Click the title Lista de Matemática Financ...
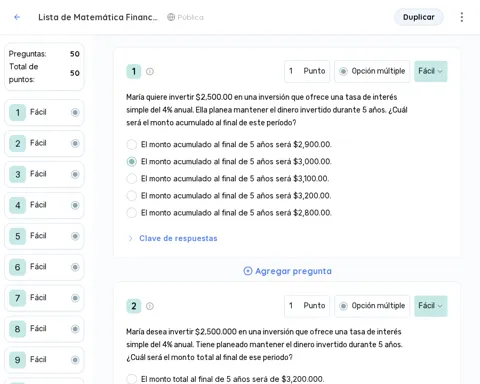 (98, 17)
